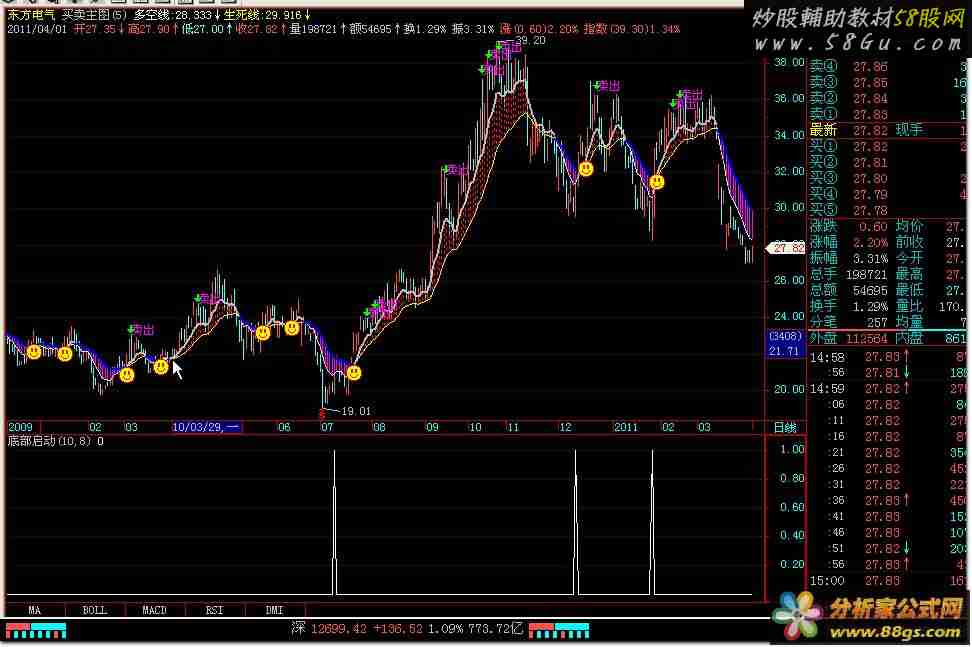This screenshot has width=972, height=647.
Task: Click the 振幅 3.31% value in the quote panel
Action: (x=871, y=259)
